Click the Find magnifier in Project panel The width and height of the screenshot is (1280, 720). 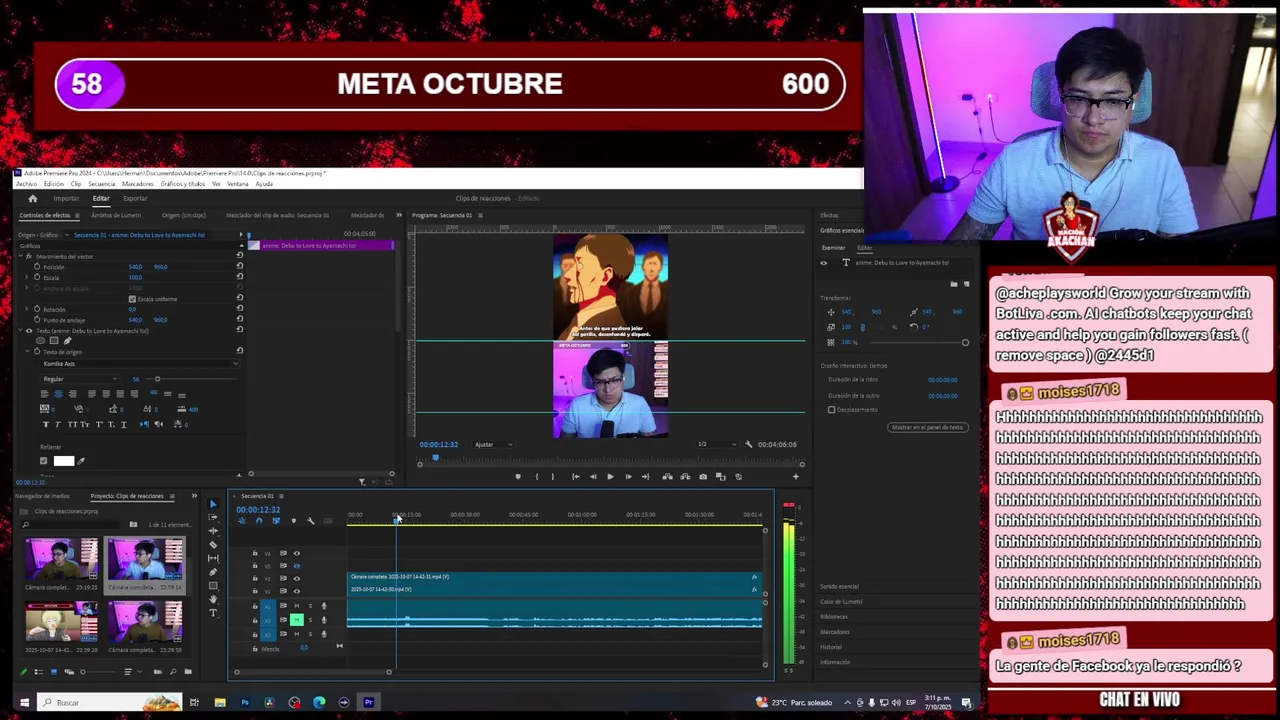[173, 672]
